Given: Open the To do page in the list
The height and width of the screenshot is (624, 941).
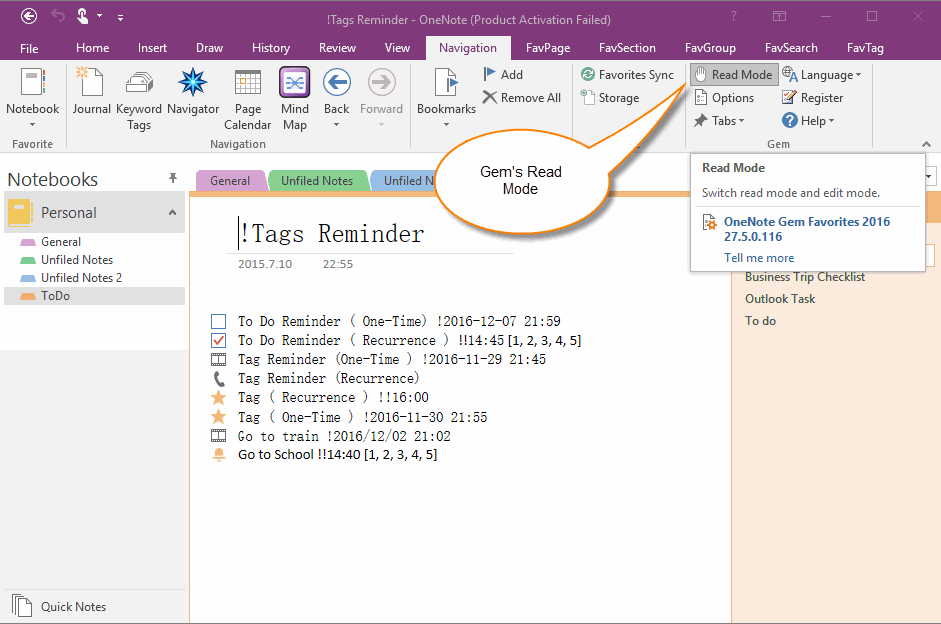Looking at the screenshot, I should (760, 321).
